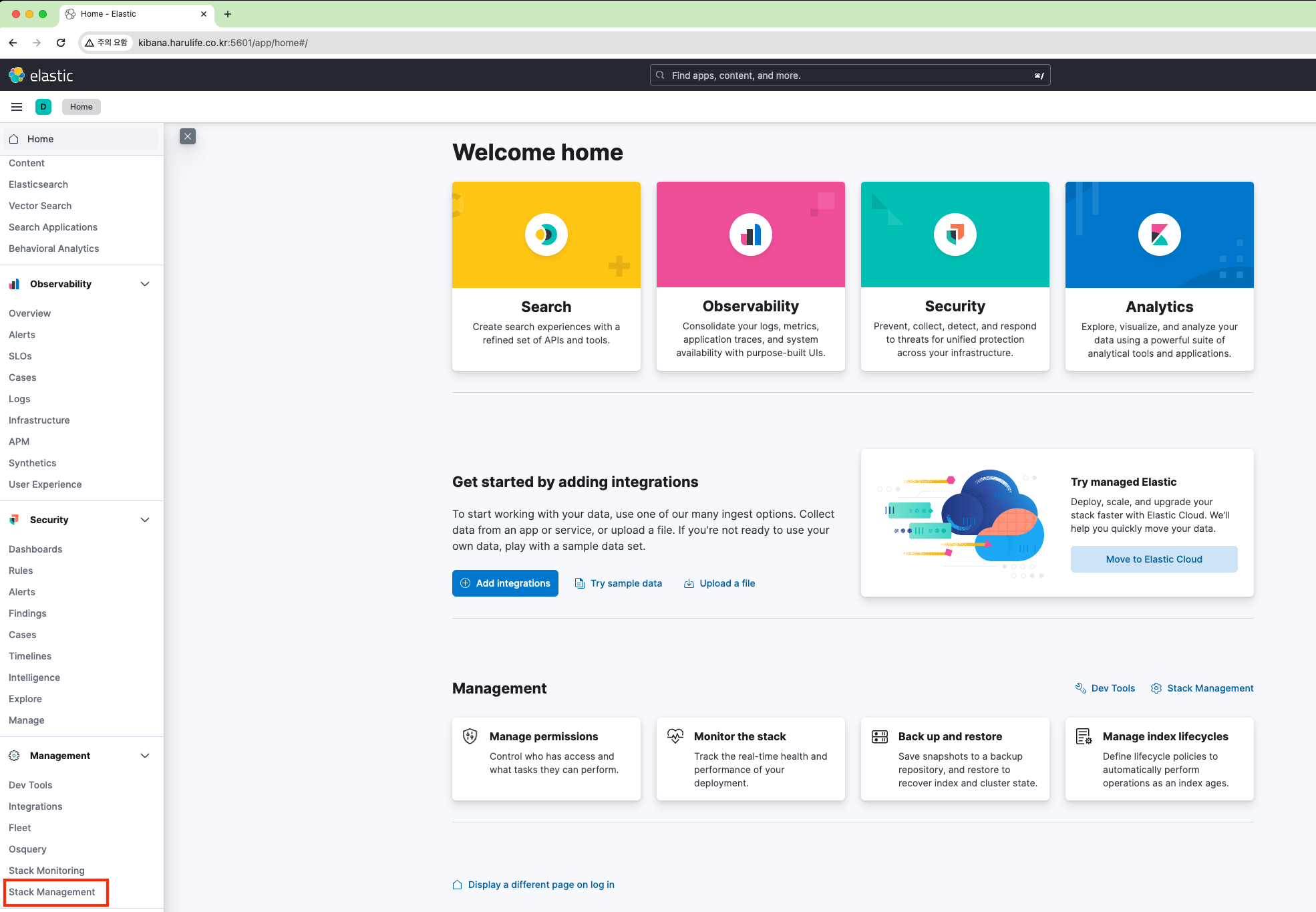Collapse the Observability nav section

(x=145, y=284)
